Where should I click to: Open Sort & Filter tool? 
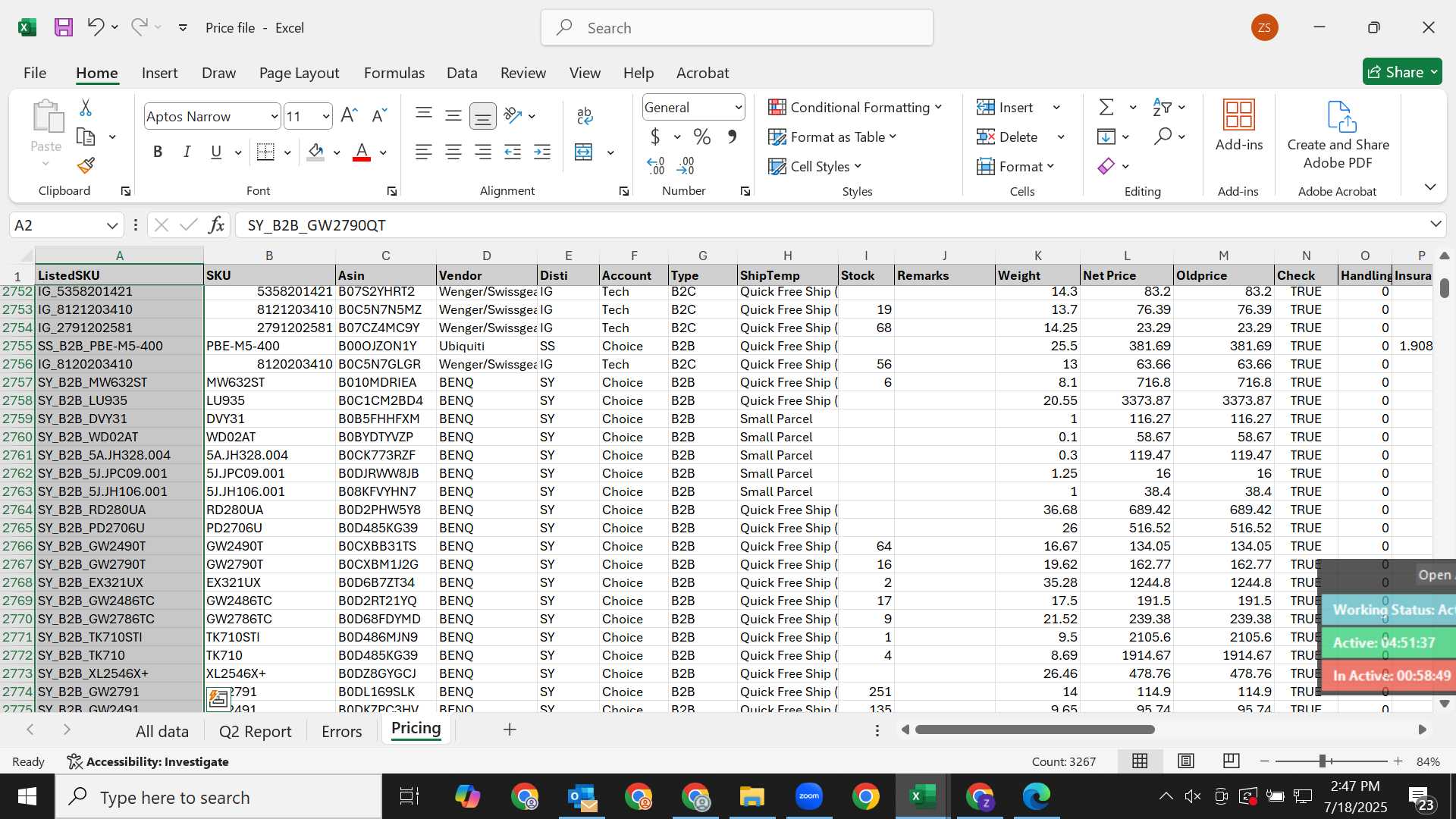1162,107
